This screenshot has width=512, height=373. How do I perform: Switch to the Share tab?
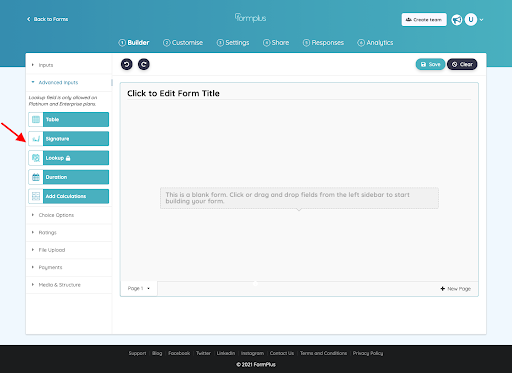[x=276, y=43]
